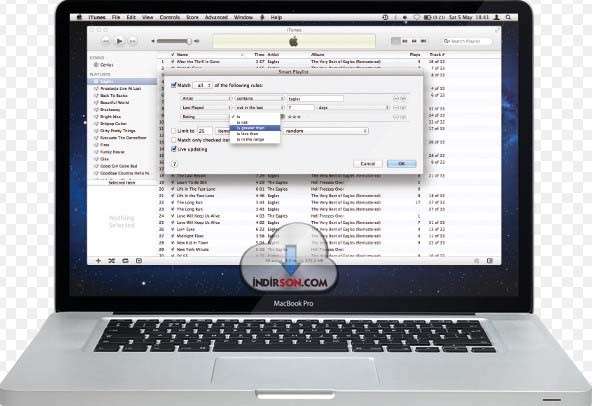The width and height of the screenshot is (592, 406).
Task: Choose 'is less than' in the open menu
Action: point(255,134)
